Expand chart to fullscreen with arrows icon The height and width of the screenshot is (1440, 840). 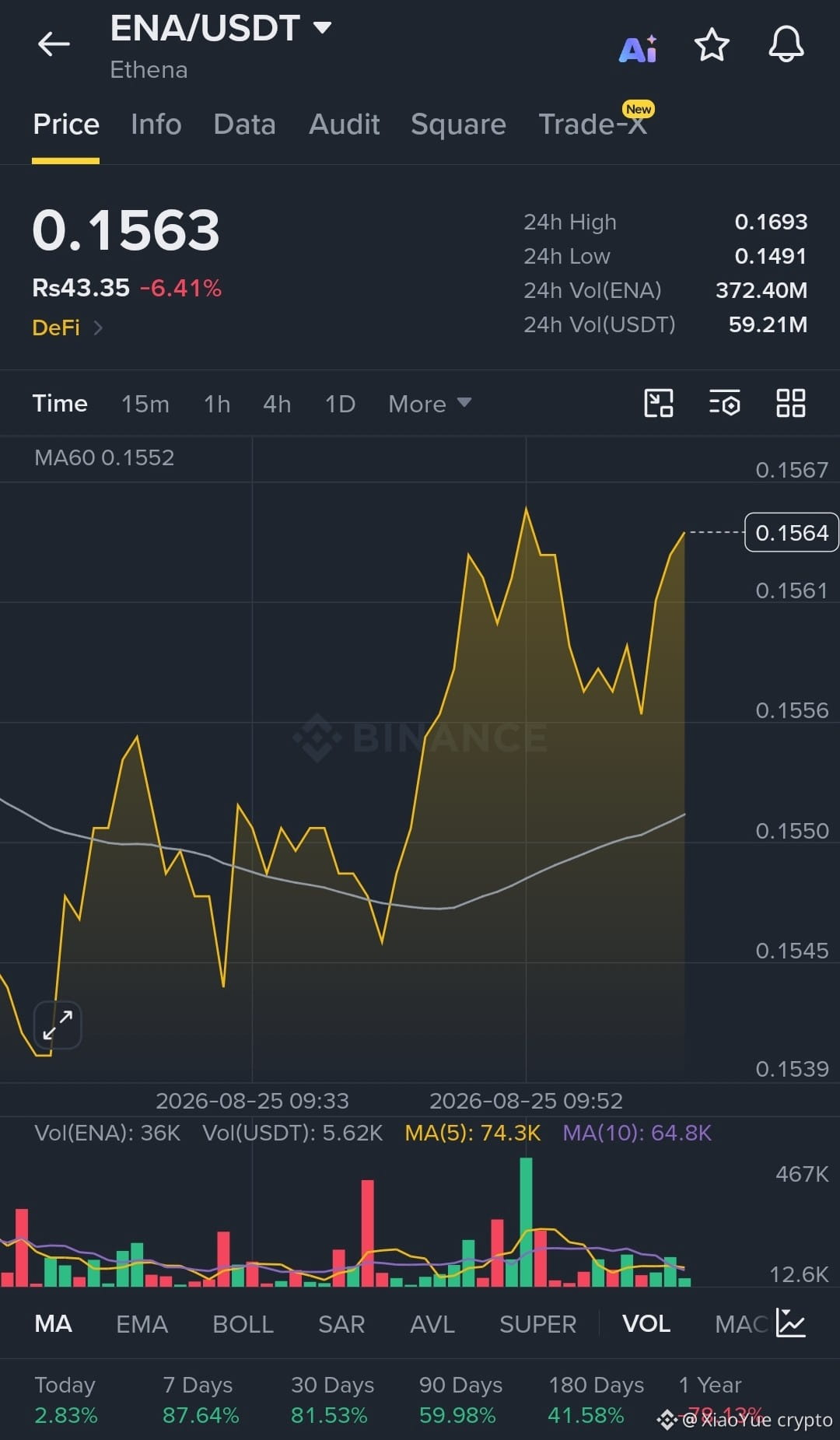58,1025
